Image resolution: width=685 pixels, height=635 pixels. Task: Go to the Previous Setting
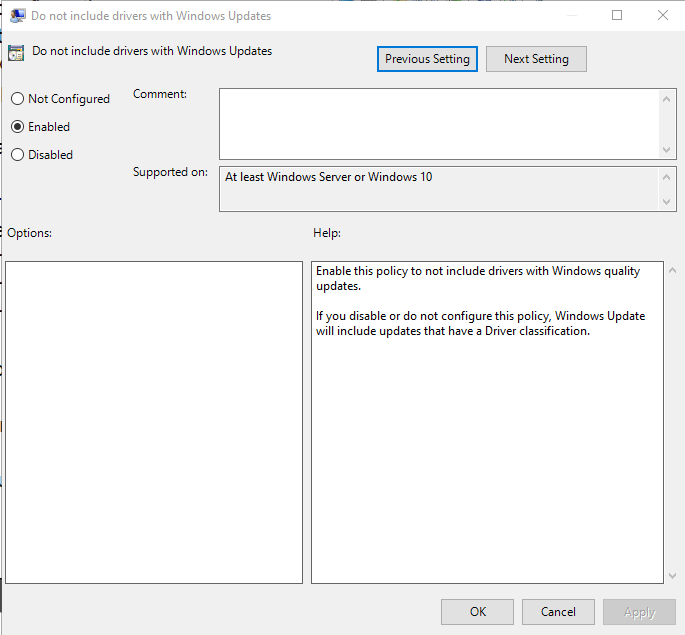click(x=427, y=59)
